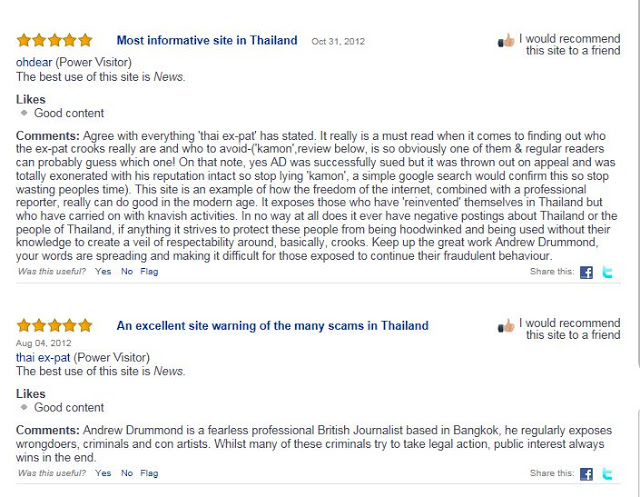Click thumbs-up icon on thai ex-pat's review

coord(506,326)
